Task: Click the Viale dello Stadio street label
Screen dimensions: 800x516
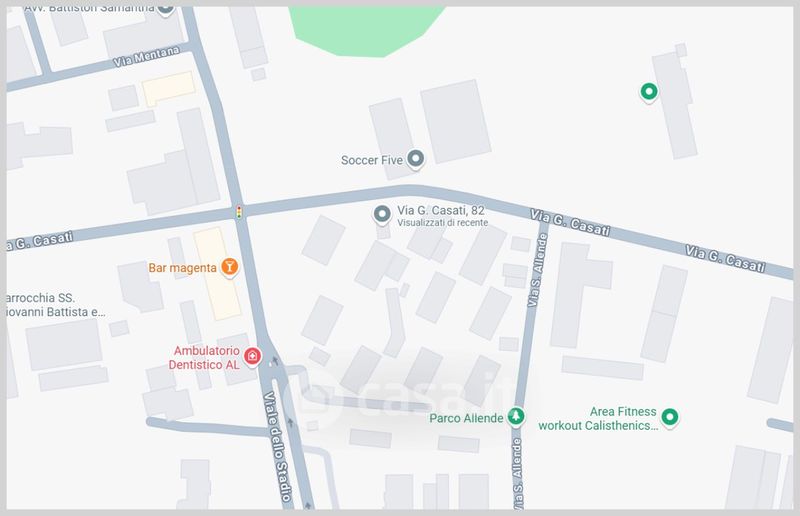Action: coord(278,447)
